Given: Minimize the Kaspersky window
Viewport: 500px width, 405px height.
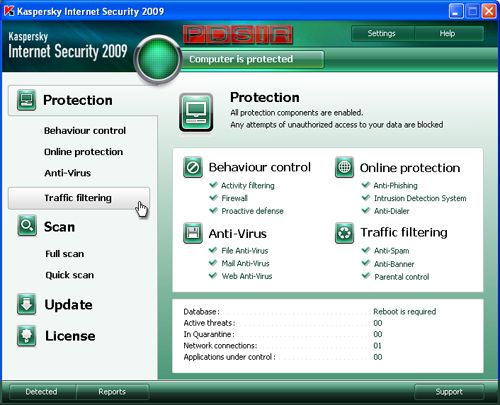Looking at the screenshot, I should pyautogui.click(x=456, y=11).
